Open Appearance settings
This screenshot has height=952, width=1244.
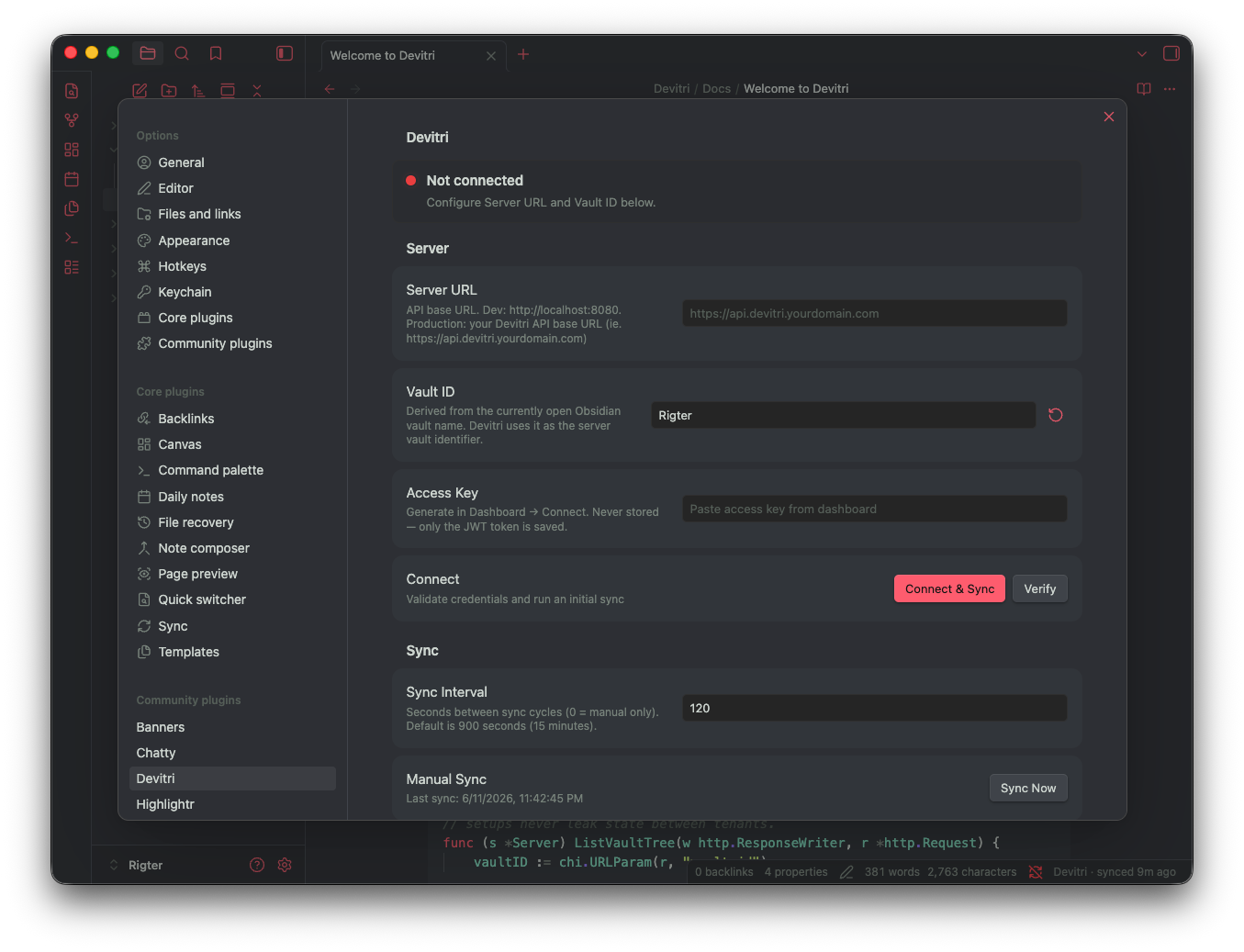click(x=232, y=241)
